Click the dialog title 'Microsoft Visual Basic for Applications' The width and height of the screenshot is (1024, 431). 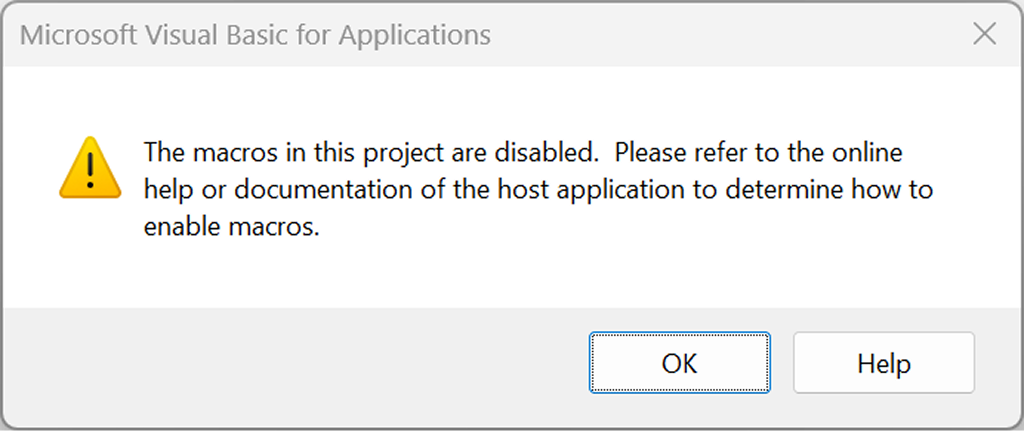click(255, 36)
